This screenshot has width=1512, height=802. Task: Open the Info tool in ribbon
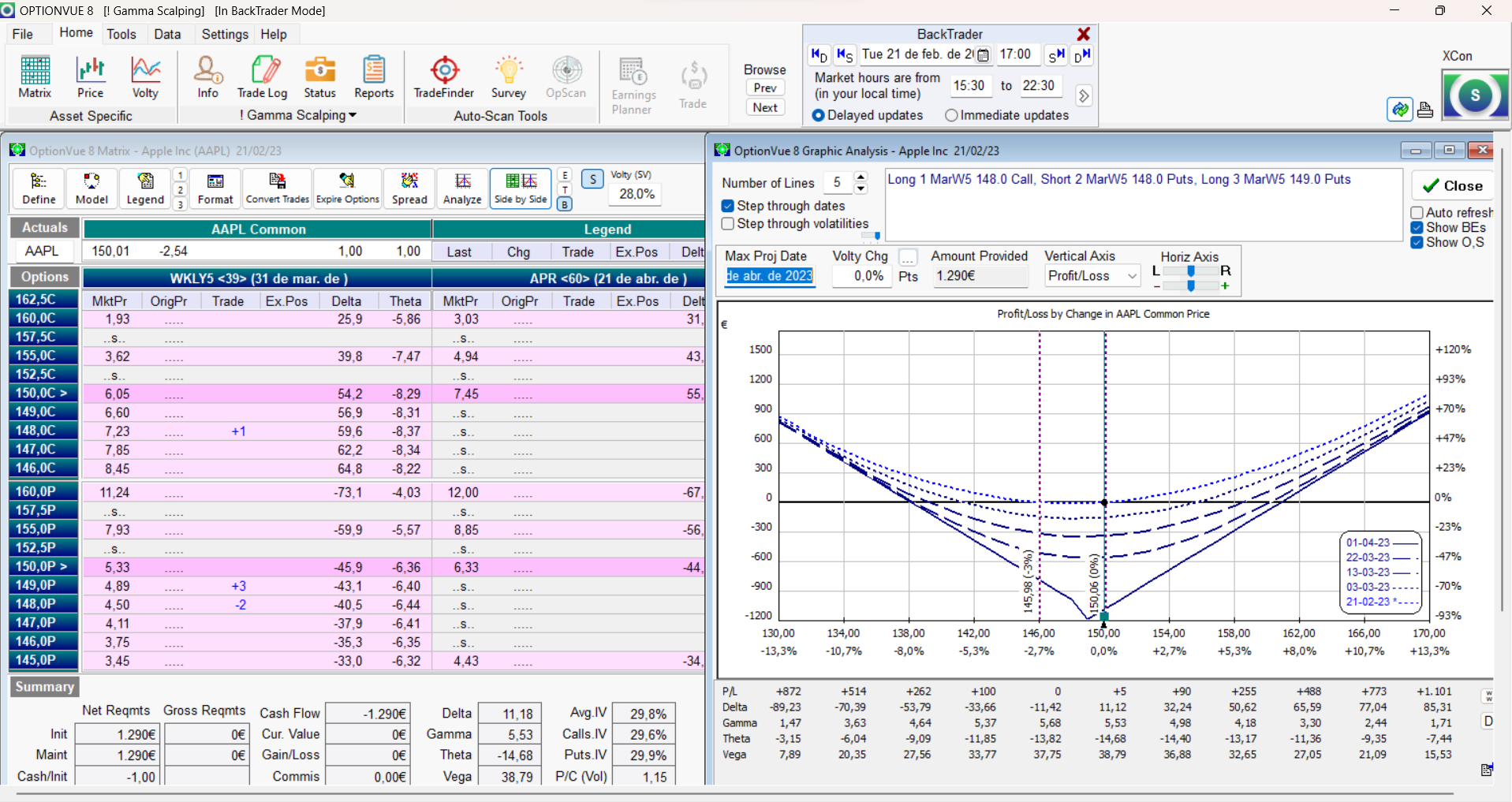pos(208,77)
